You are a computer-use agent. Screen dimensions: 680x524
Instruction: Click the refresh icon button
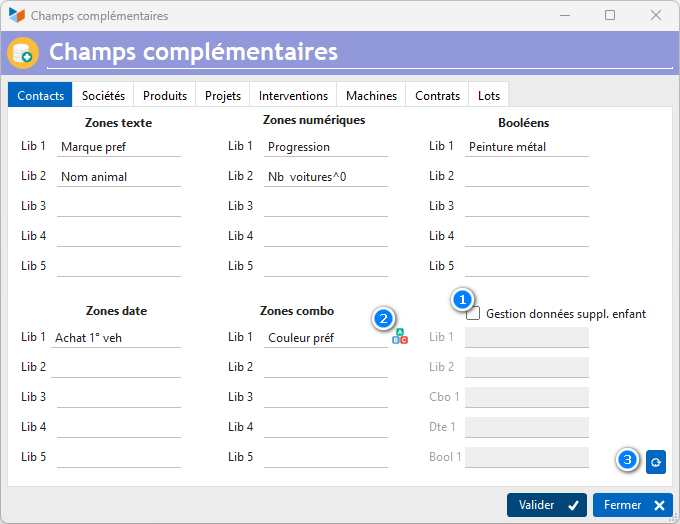click(x=655, y=461)
